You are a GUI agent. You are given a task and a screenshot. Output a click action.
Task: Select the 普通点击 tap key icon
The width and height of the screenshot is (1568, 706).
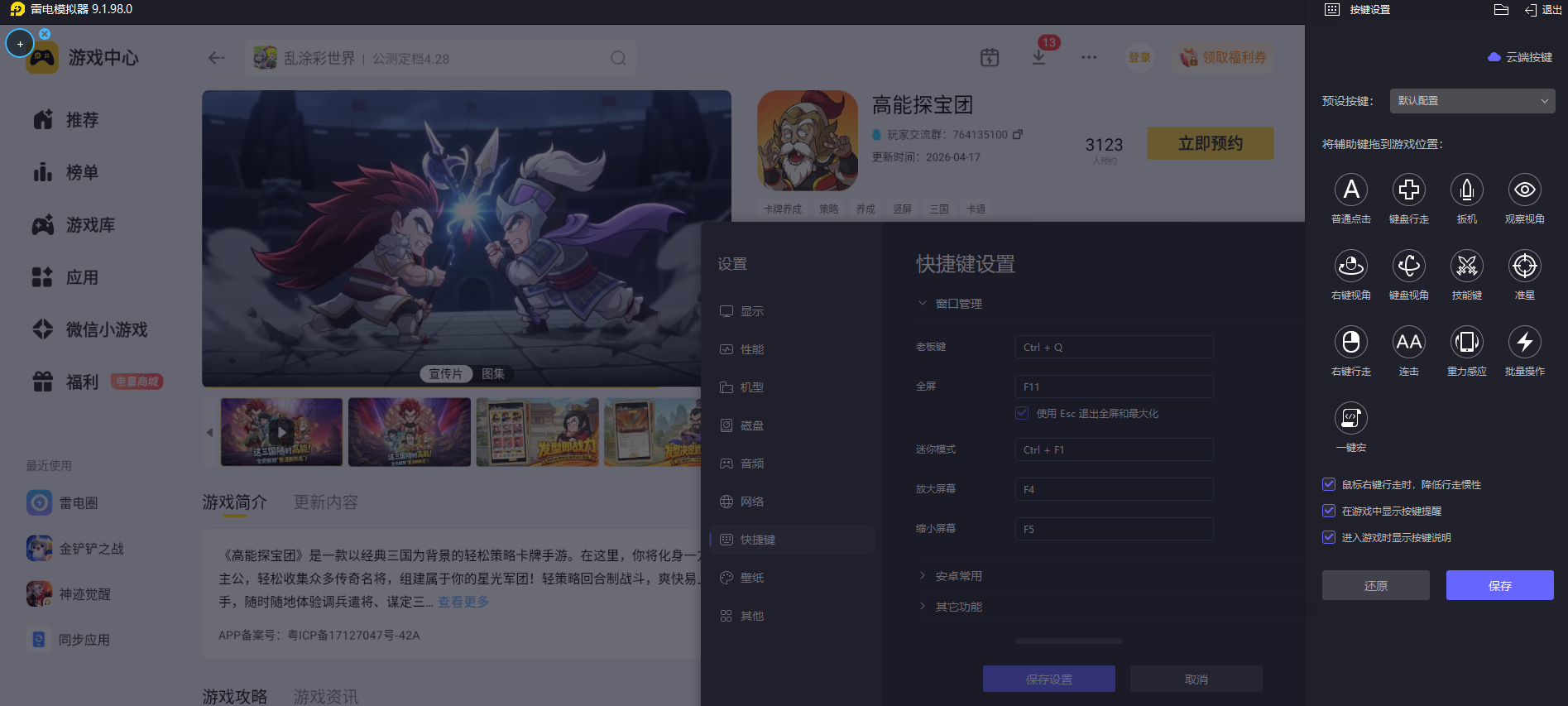click(1351, 190)
